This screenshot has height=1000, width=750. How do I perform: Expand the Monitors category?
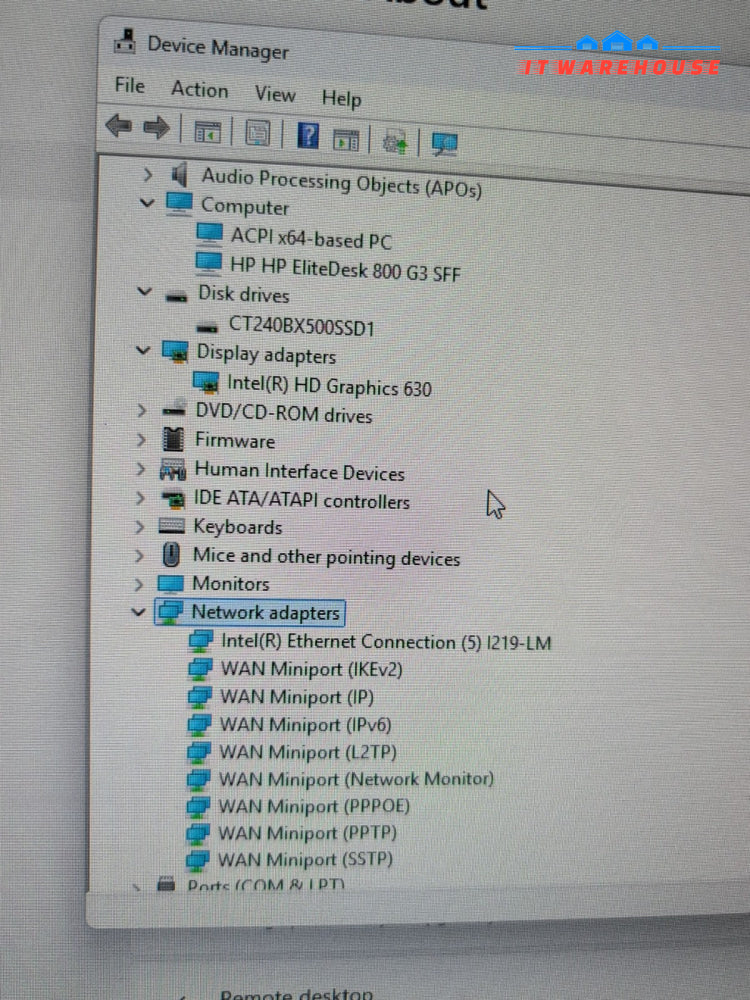tap(138, 584)
